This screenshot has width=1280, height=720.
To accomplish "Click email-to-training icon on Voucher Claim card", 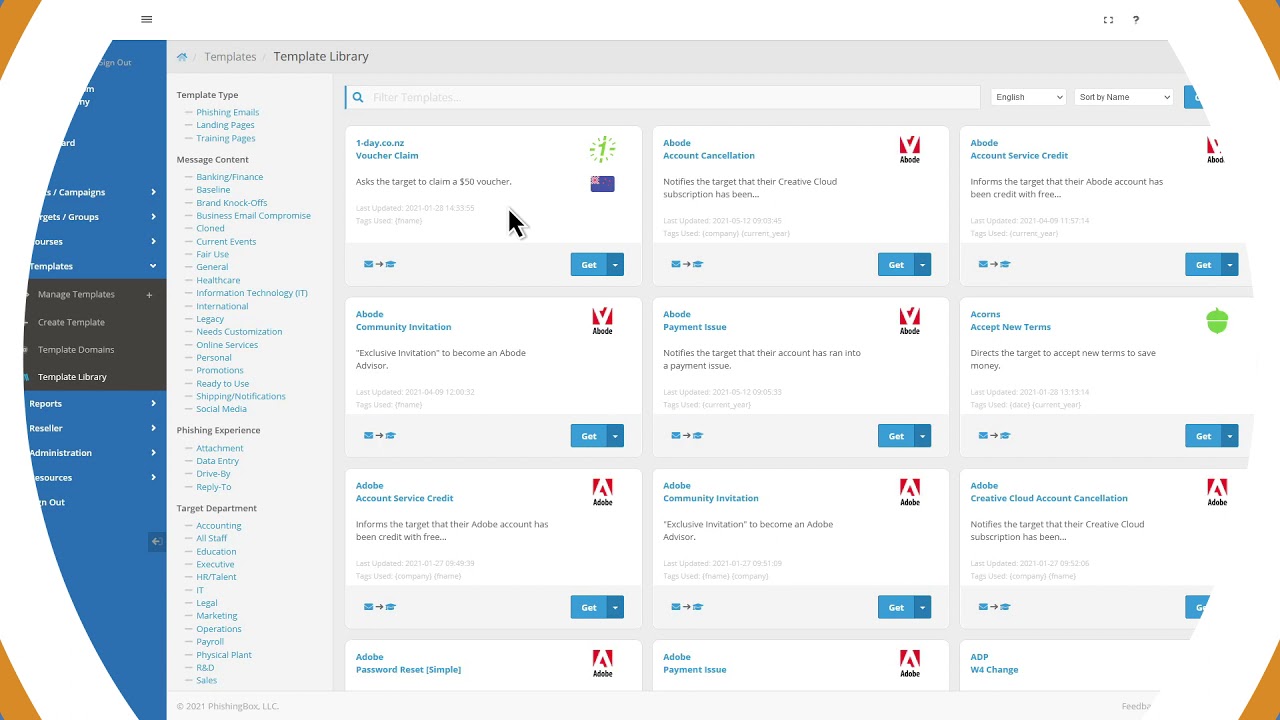I will [380, 265].
